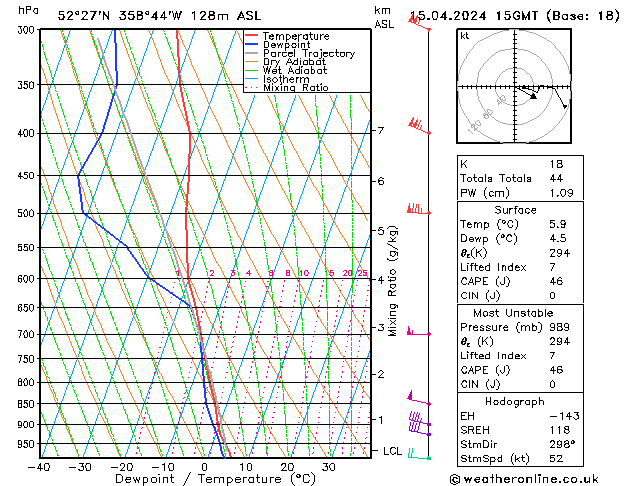Click the Surface Temp value 5.9

coord(558,224)
